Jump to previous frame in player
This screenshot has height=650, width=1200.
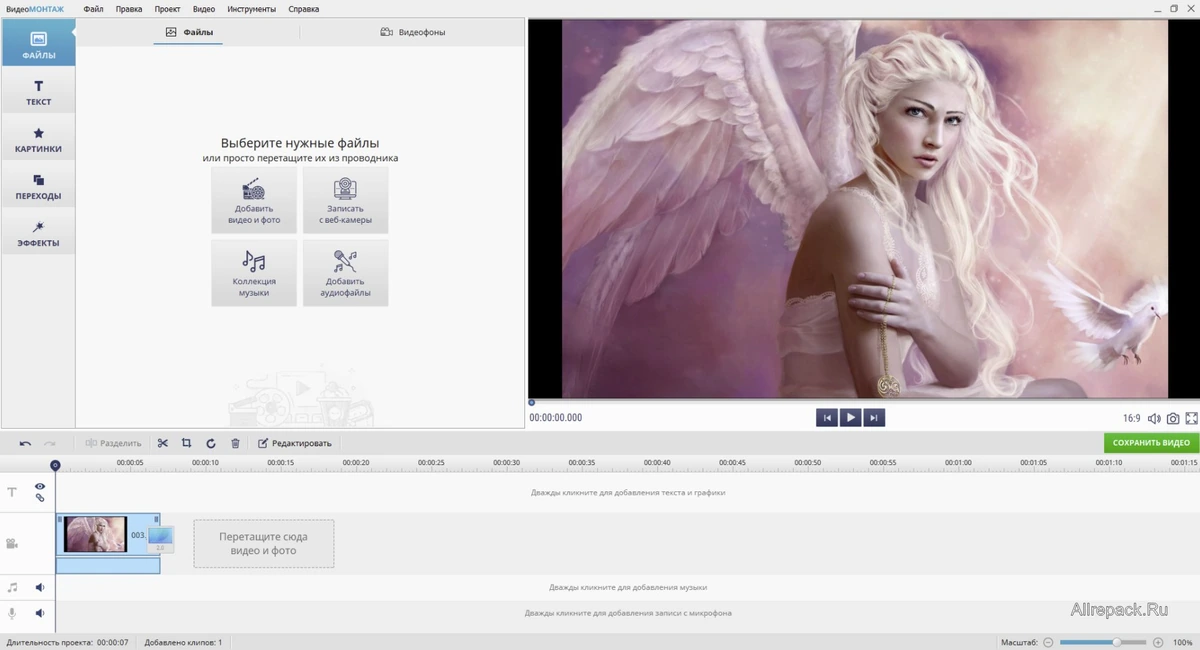point(827,418)
